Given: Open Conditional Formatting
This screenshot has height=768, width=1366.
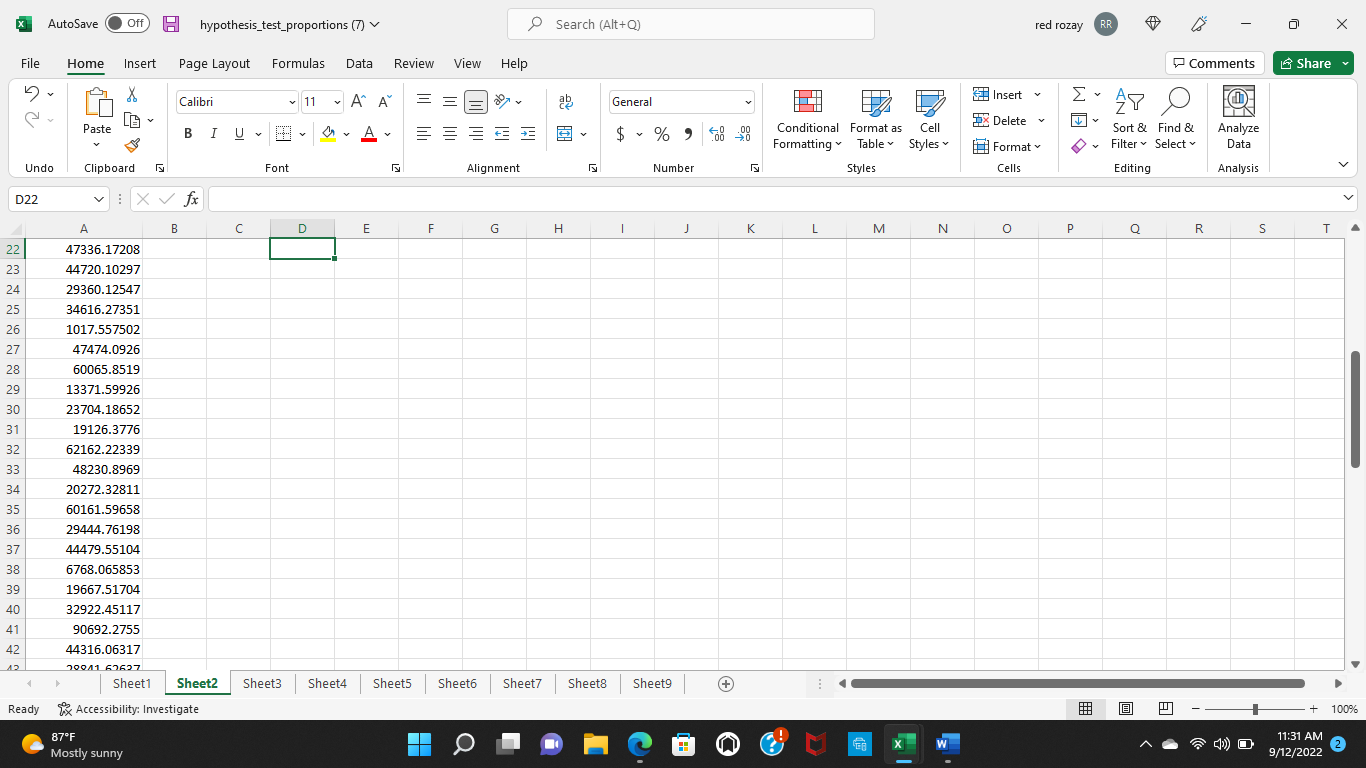Looking at the screenshot, I should pyautogui.click(x=808, y=120).
